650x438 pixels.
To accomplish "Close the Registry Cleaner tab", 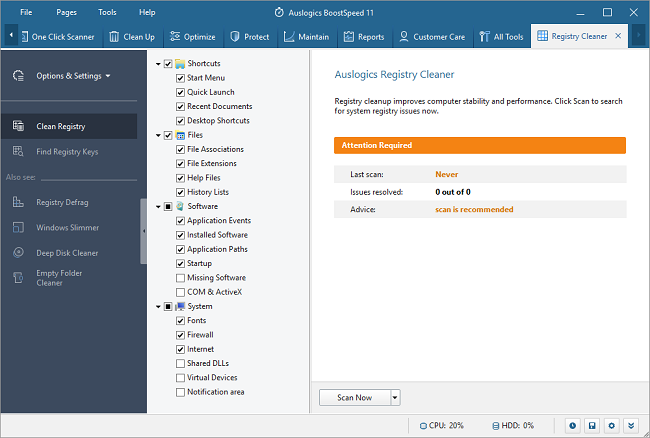I will coord(618,36).
